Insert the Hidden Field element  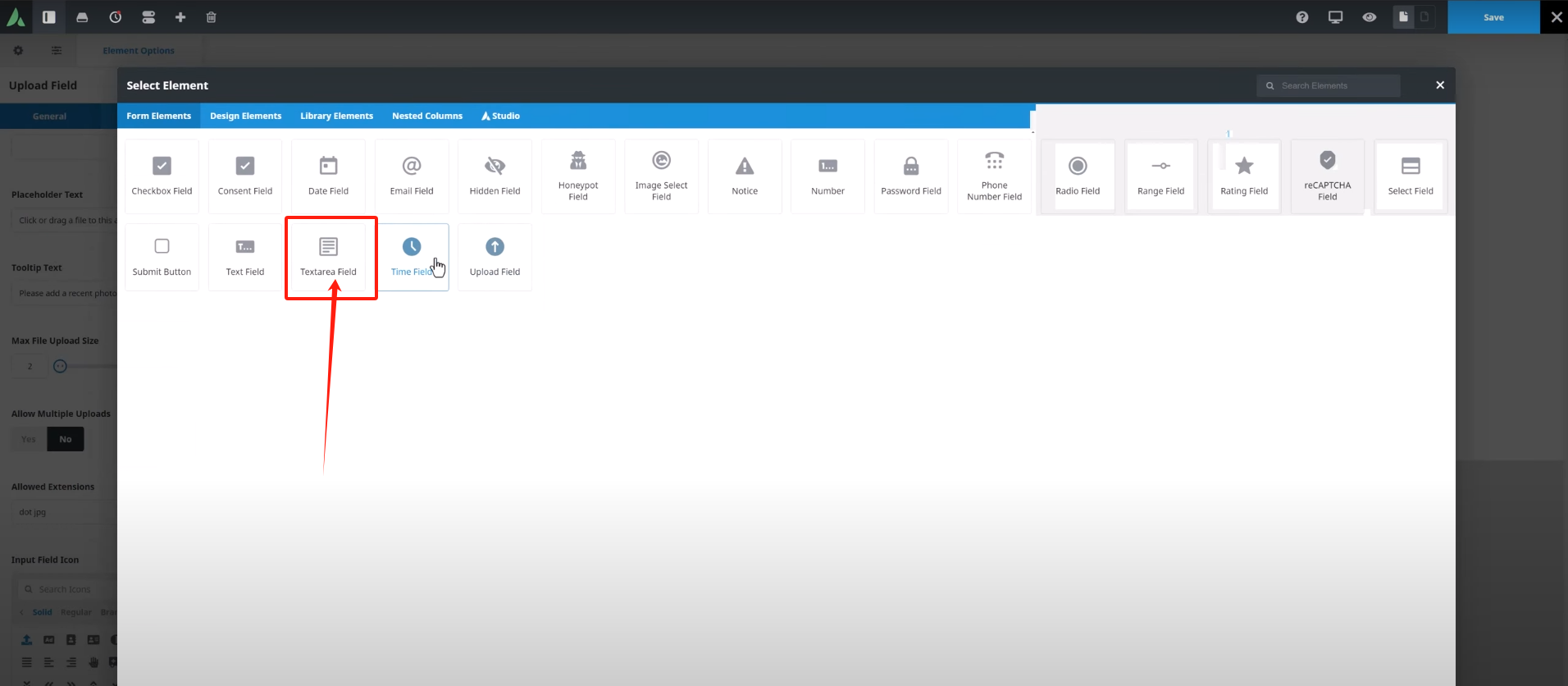point(495,176)
